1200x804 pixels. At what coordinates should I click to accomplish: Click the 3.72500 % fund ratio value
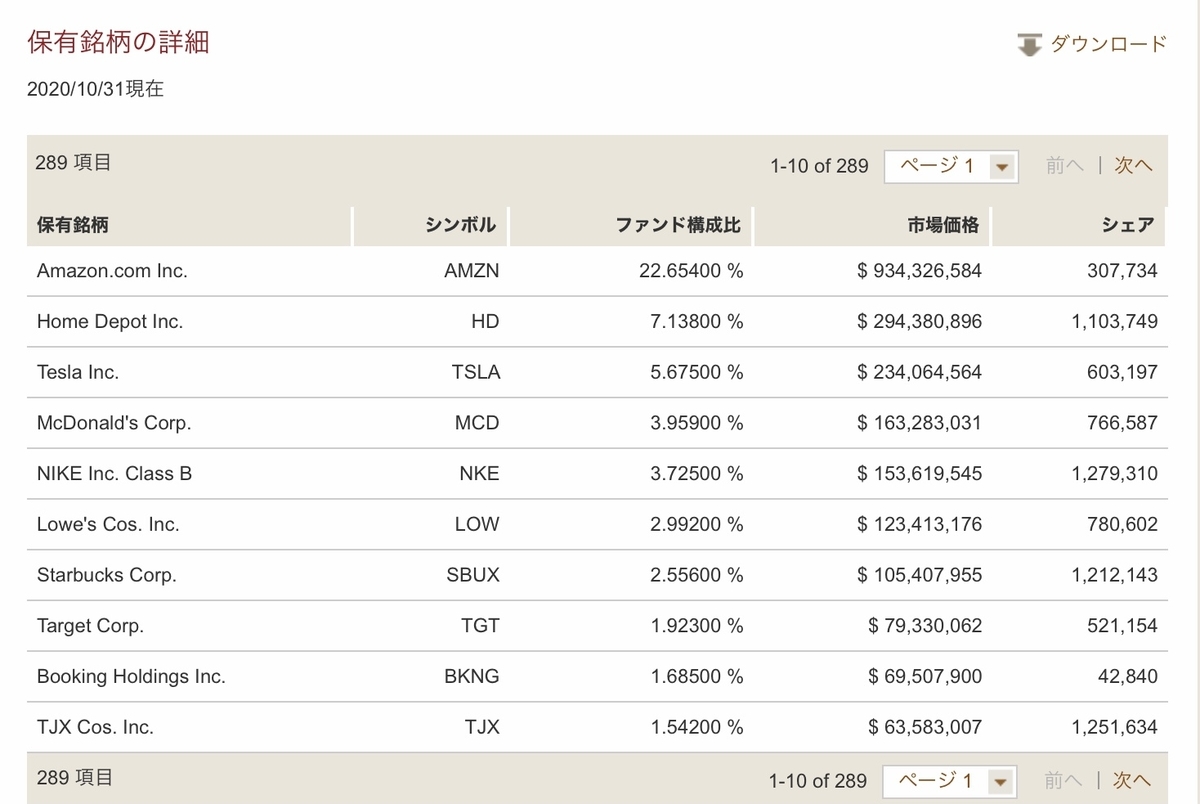tap(696, 474)
